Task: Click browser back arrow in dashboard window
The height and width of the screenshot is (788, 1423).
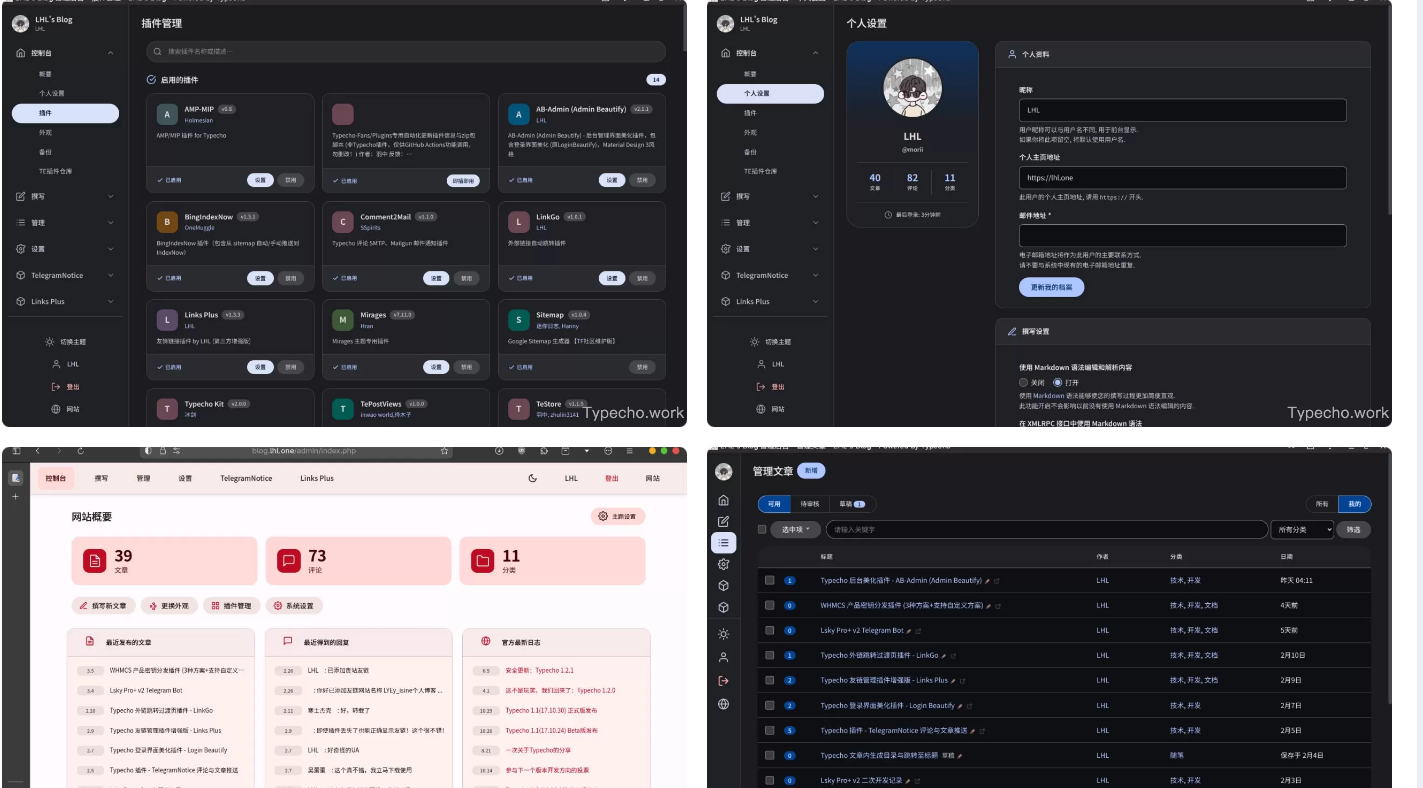Action: (x=37, y=451)
